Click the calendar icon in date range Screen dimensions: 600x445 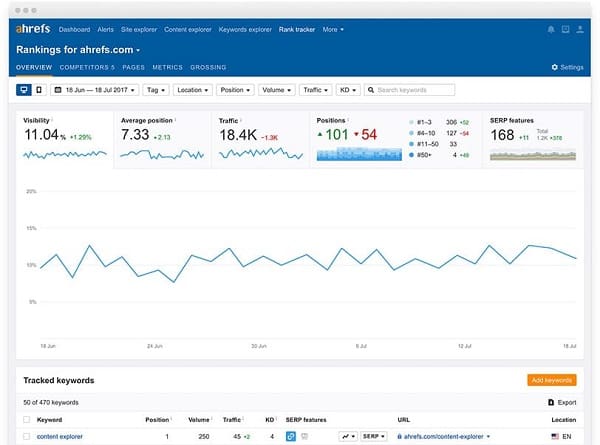58,90
